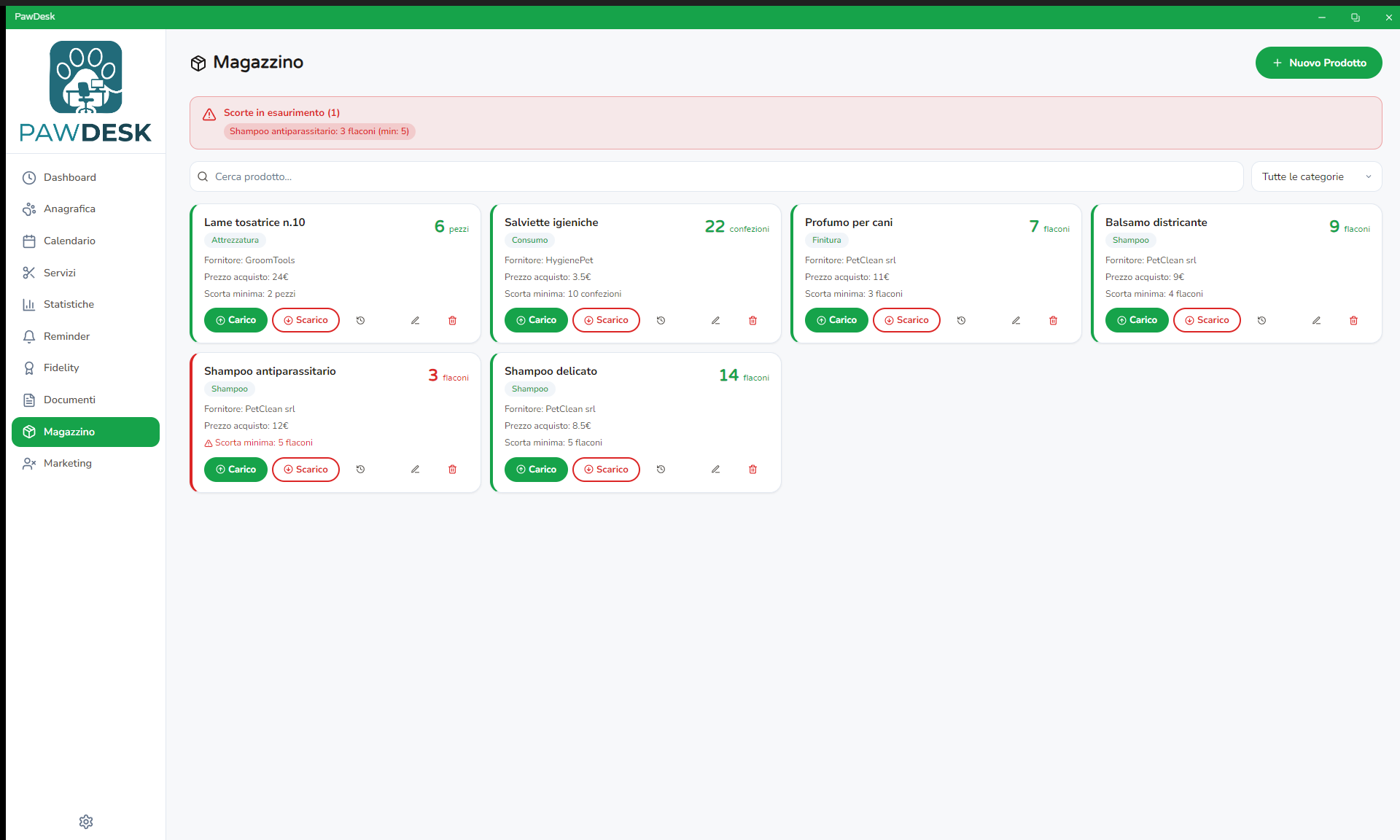Focus the Cerca prodotto search field
The width and height of the screenshot is (1400, 840).
pyautogui.click(x=716, y=176)
